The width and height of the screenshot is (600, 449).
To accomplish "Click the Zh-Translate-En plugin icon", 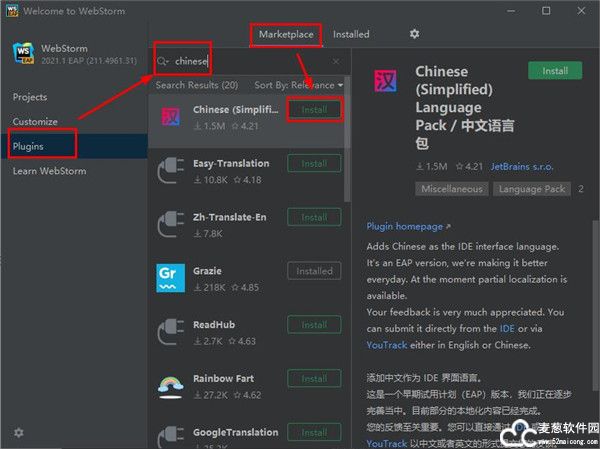I will [171, 224].
